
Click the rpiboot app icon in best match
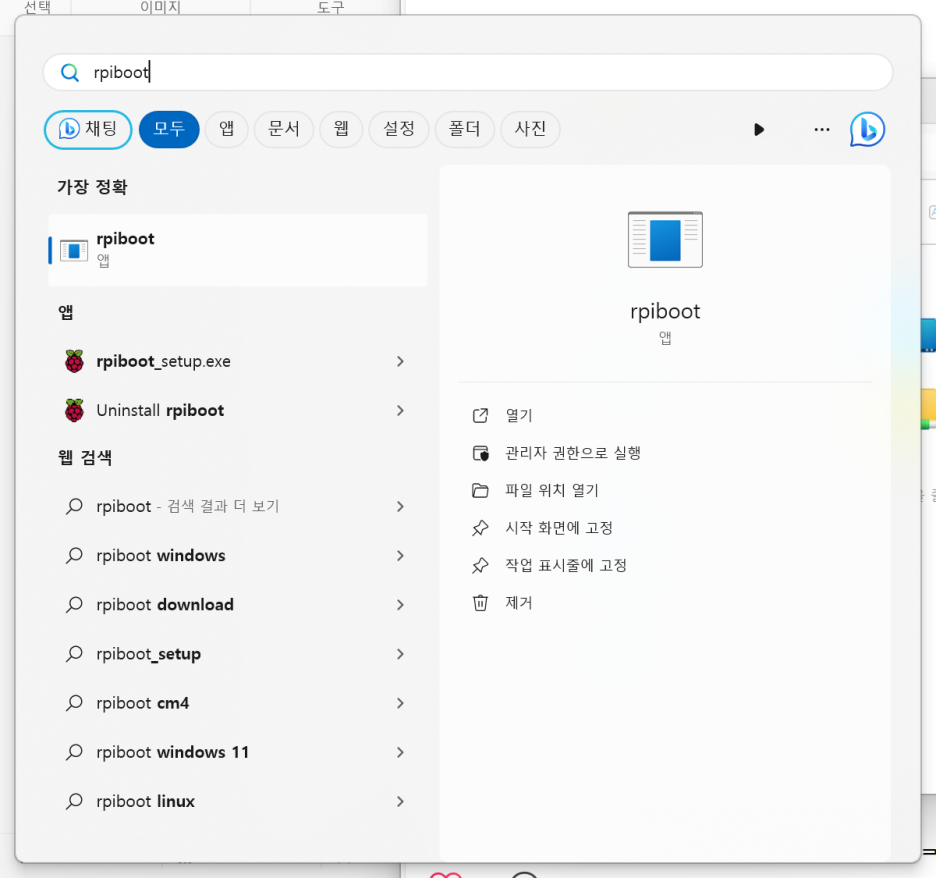tap(74, 250)
